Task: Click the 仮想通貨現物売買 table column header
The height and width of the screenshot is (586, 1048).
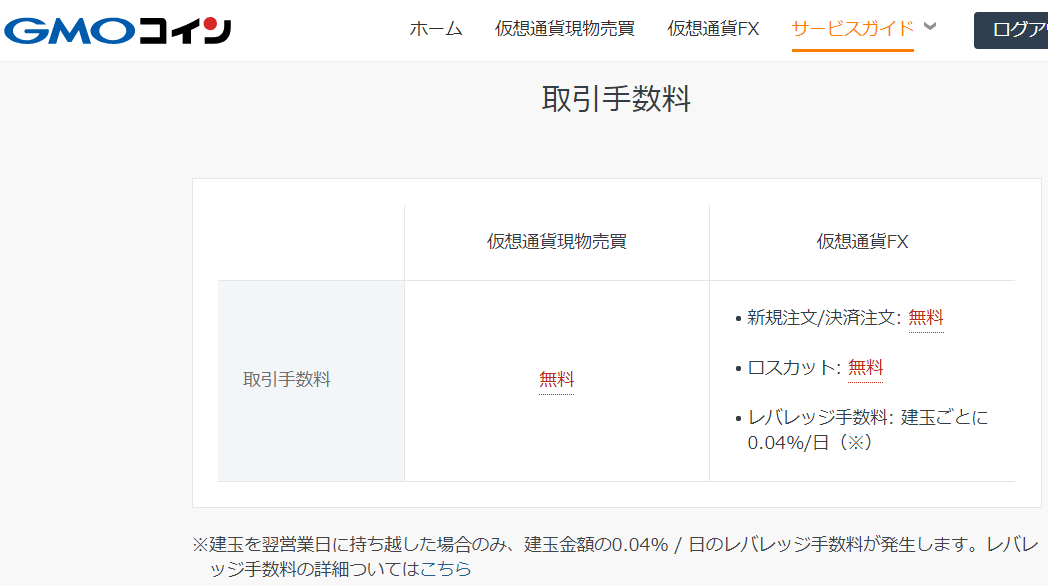Action: coord(557,242)
